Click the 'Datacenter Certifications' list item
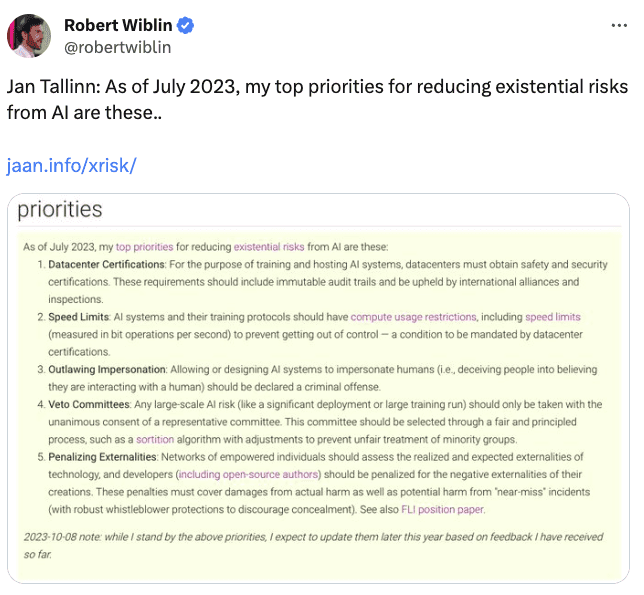644x595 pixels. pos(107,264)
